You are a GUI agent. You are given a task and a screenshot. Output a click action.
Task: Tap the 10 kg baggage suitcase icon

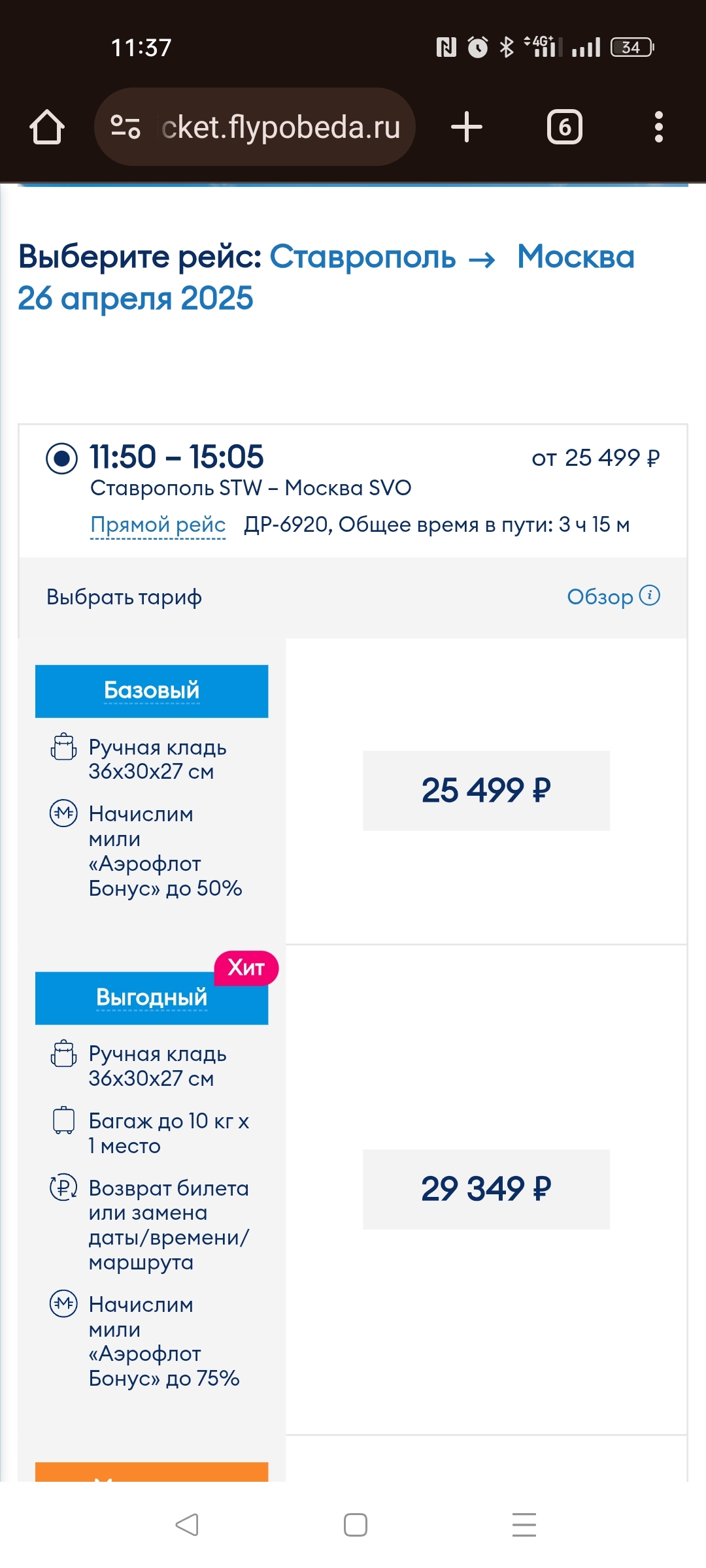63,1120
